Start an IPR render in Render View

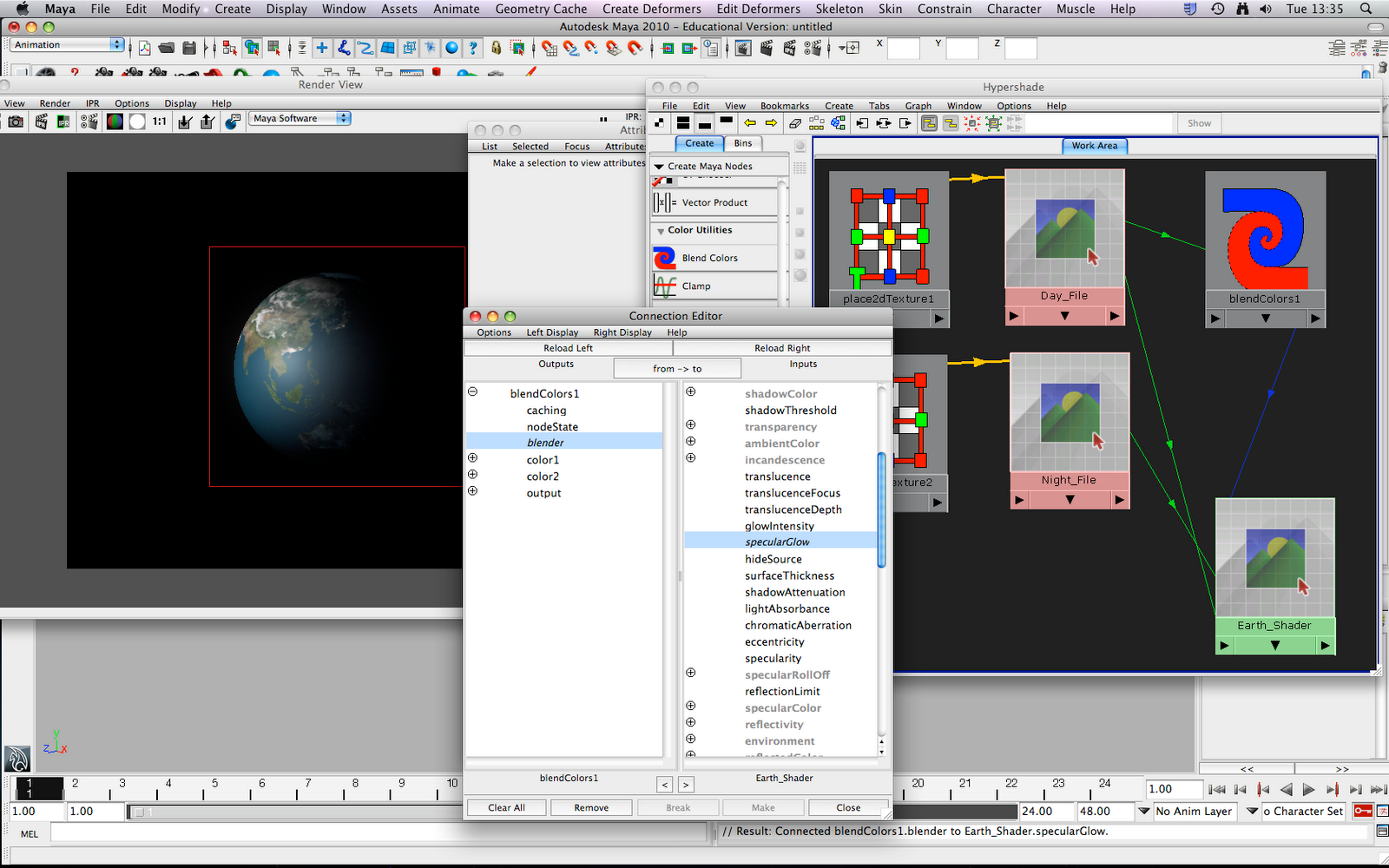(63, 122)
